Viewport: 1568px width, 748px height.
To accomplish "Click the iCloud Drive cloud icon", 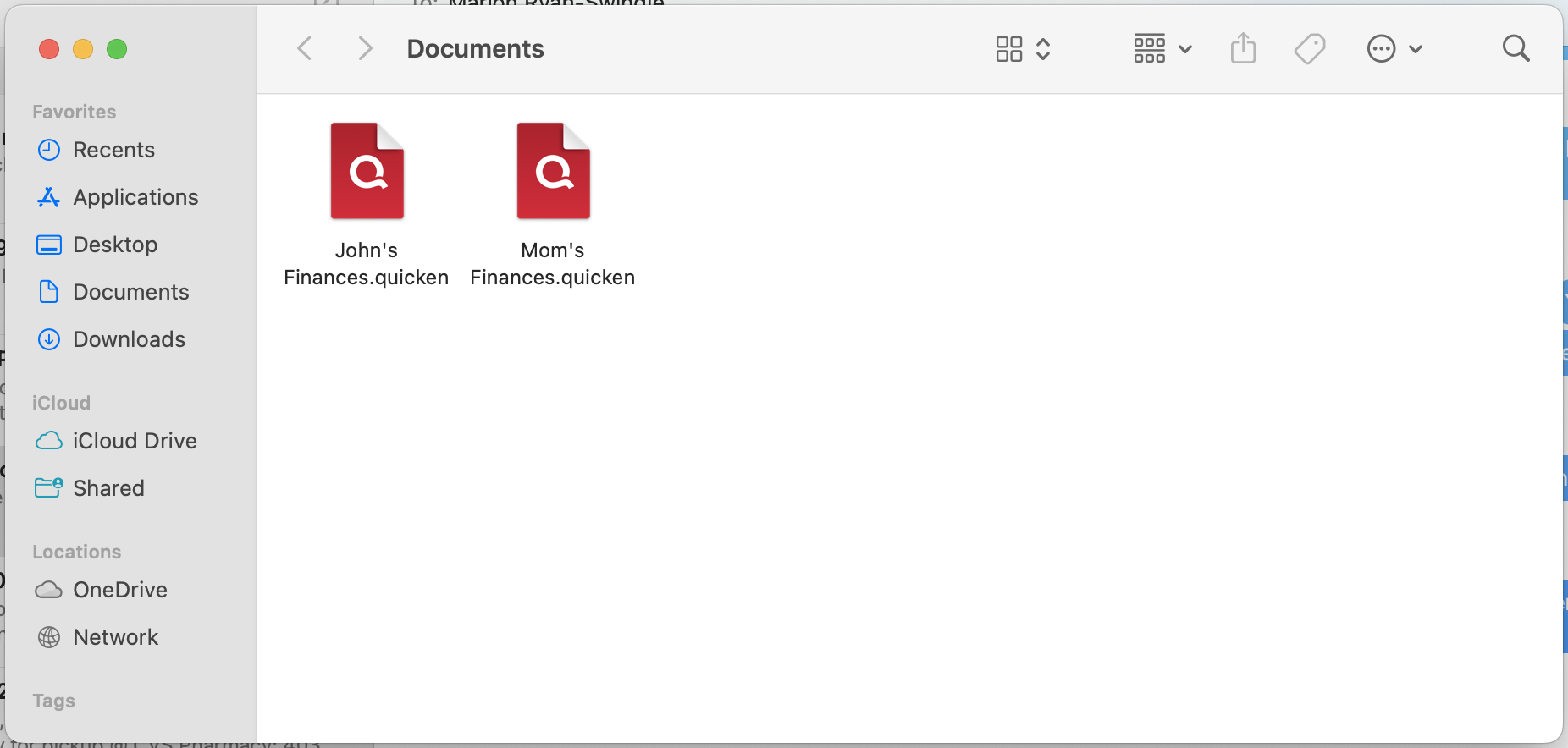I will [49, 441].
